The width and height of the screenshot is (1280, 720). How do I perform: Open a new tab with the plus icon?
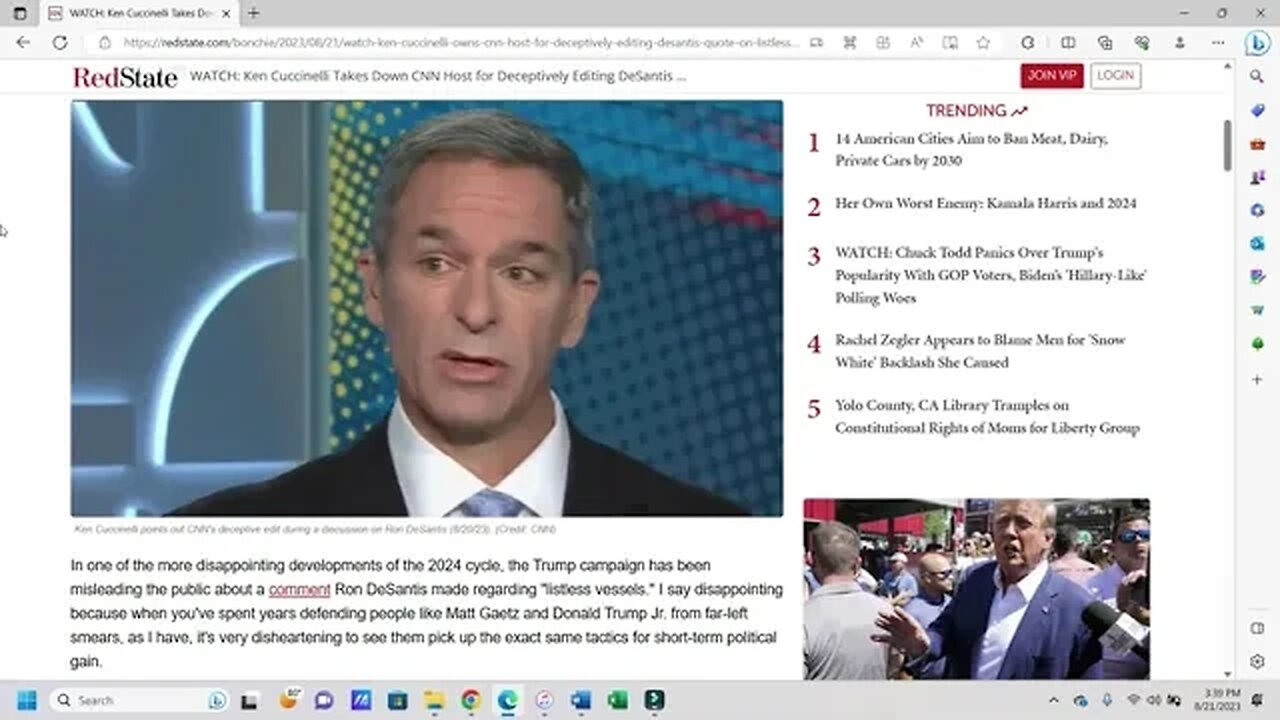[253, 13]
